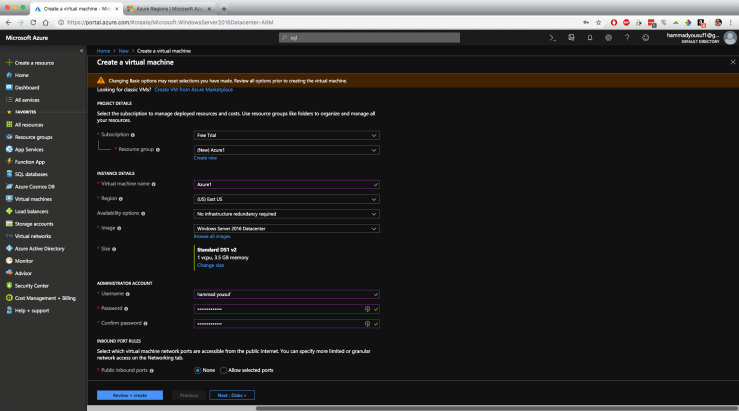Click the user account avatar
Screen dimensions: 739x411
pyautogui.click(x=730, y=38)
